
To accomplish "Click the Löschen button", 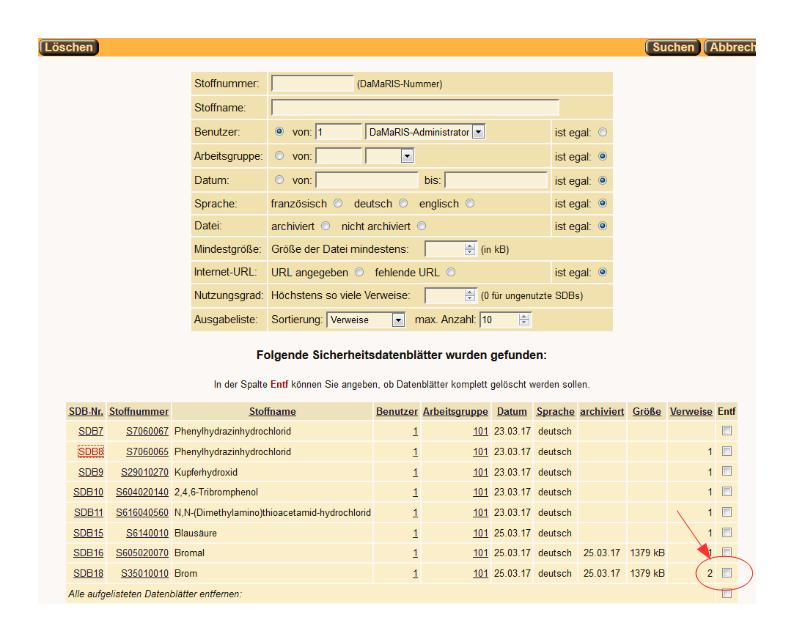I will pos(69,47).
